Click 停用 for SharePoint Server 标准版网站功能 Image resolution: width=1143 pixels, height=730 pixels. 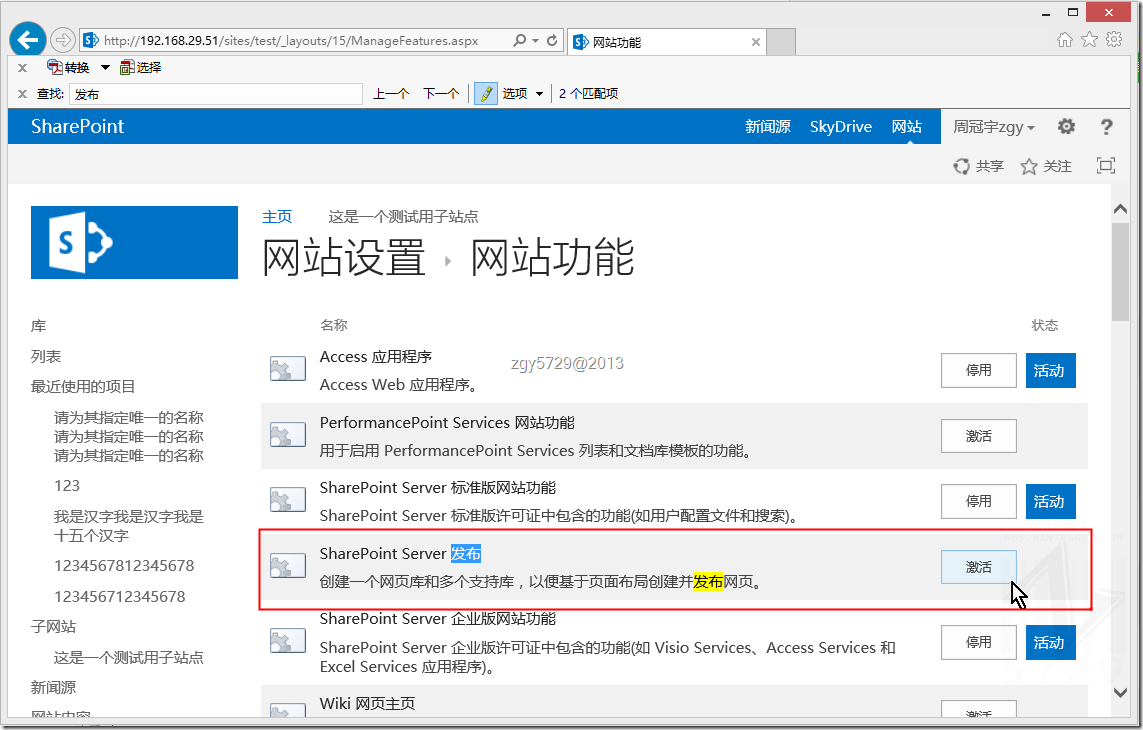click(x=978, y=501)
